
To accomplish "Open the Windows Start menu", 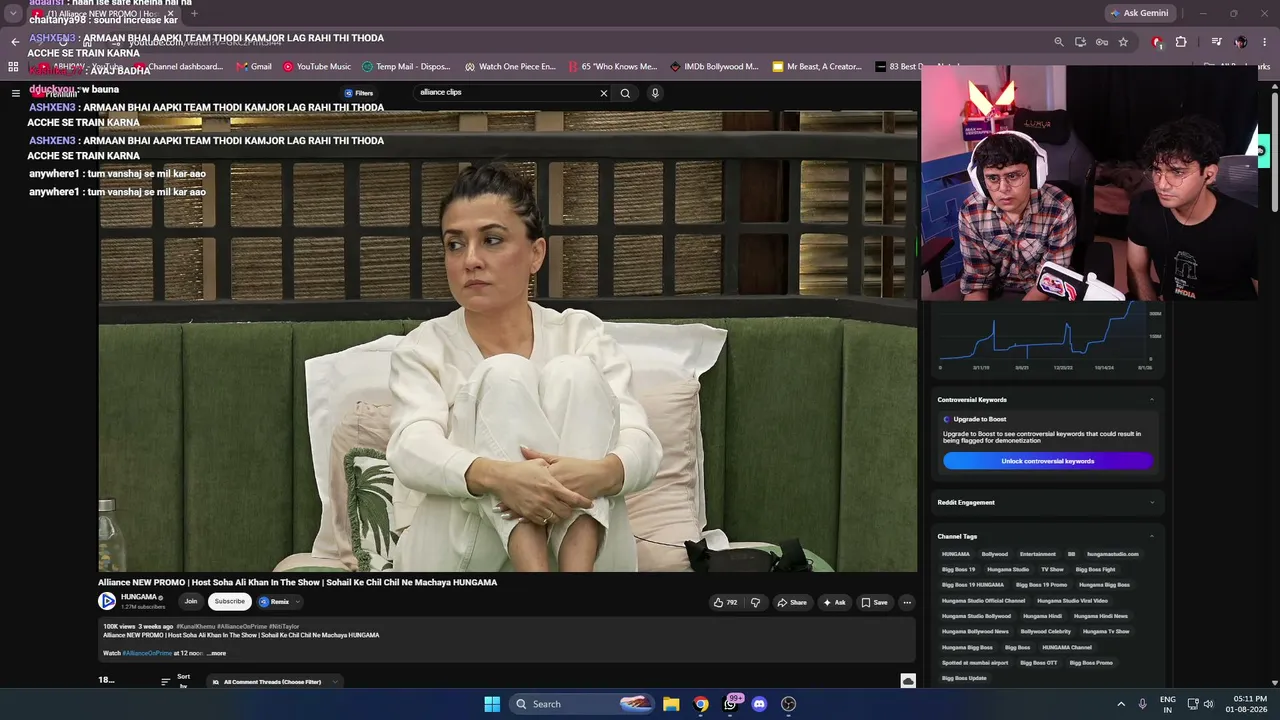I will (492, 704).
